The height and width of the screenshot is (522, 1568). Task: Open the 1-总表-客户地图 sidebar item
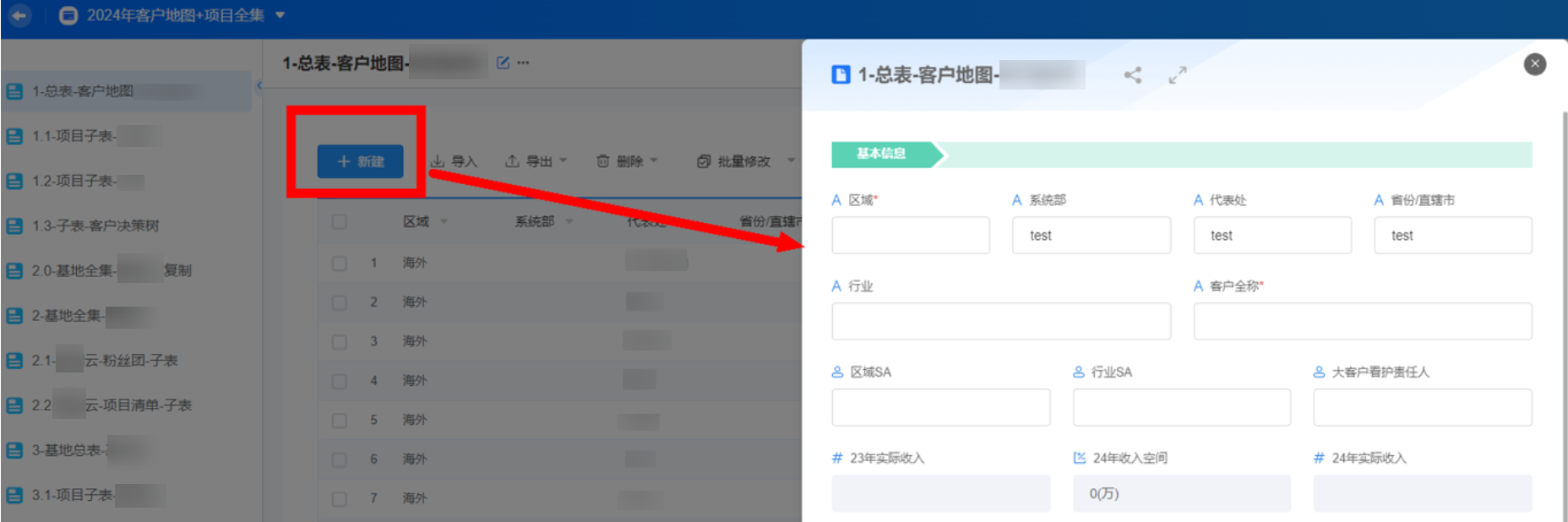pyautogui.click(x=127, y=91)
